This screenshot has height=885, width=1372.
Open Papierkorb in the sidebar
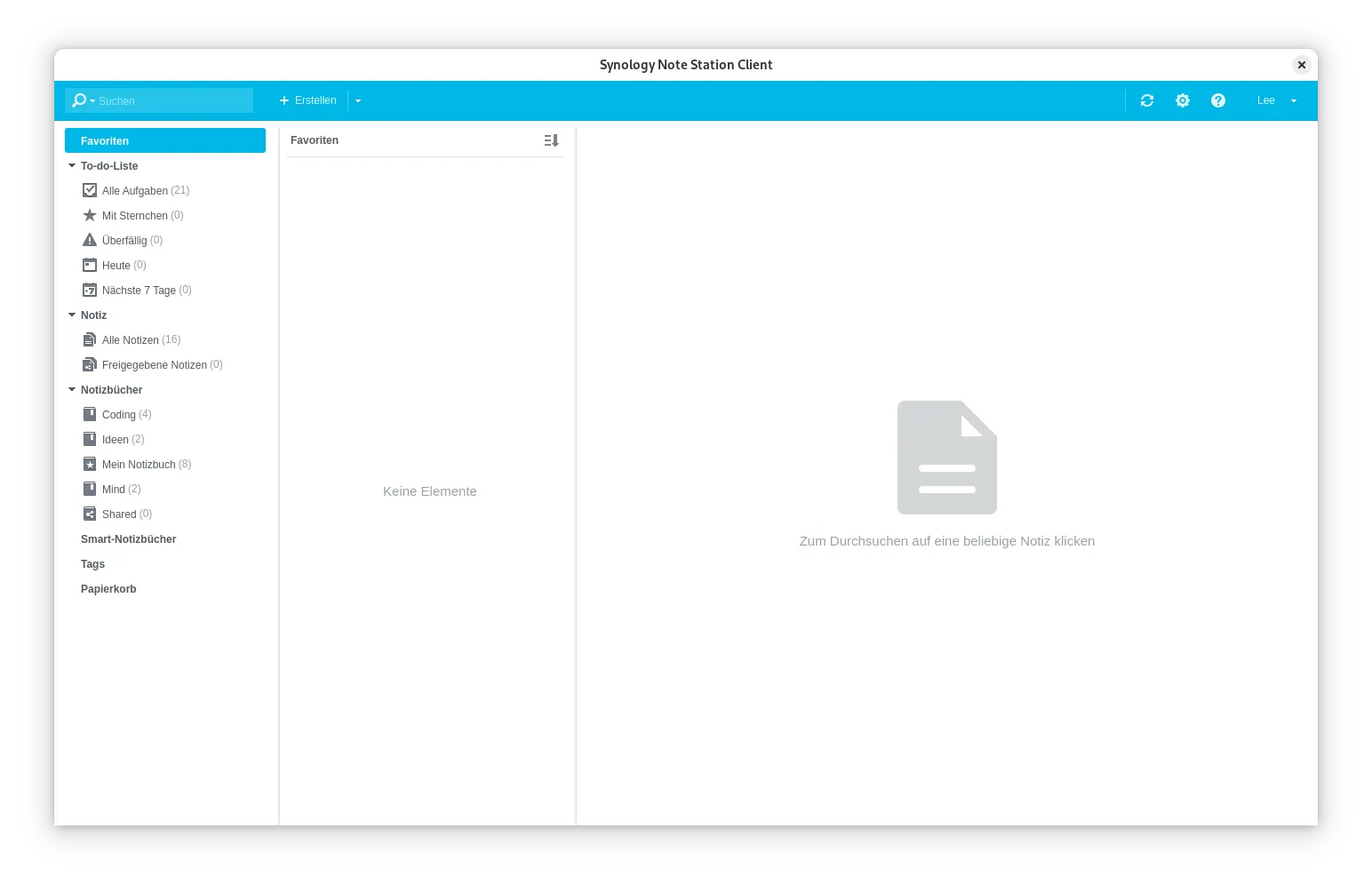tap(108, 589)
